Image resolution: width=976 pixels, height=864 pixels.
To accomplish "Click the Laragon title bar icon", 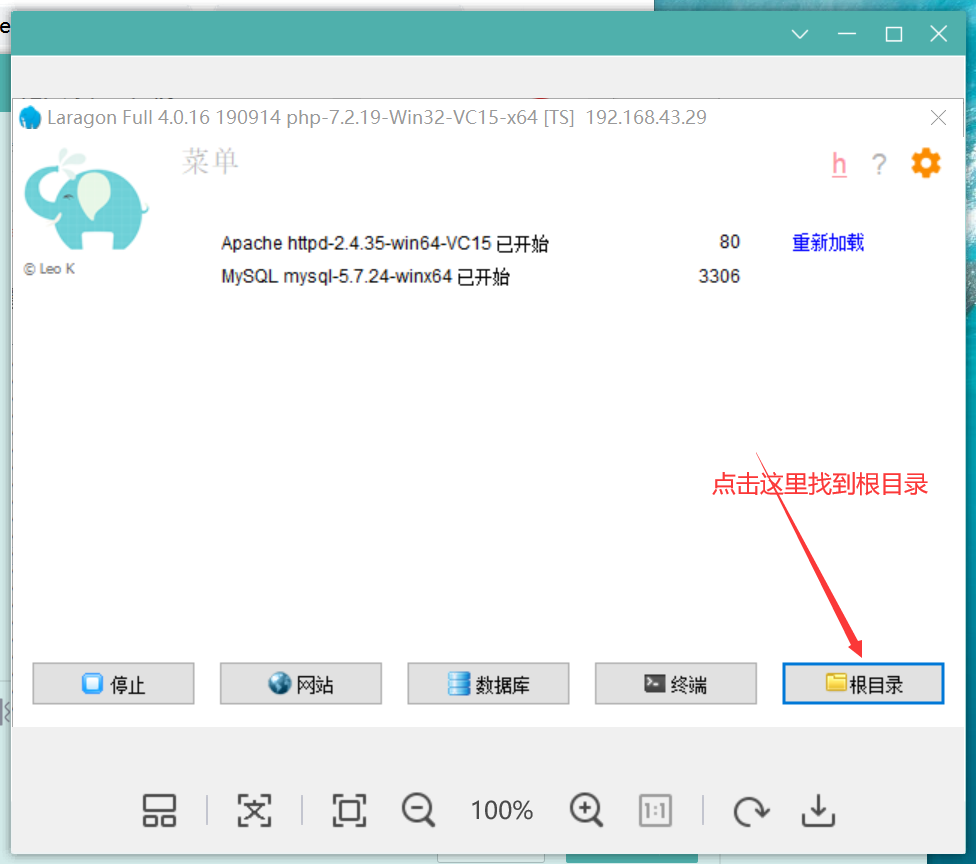I will (x=30, y=118).
